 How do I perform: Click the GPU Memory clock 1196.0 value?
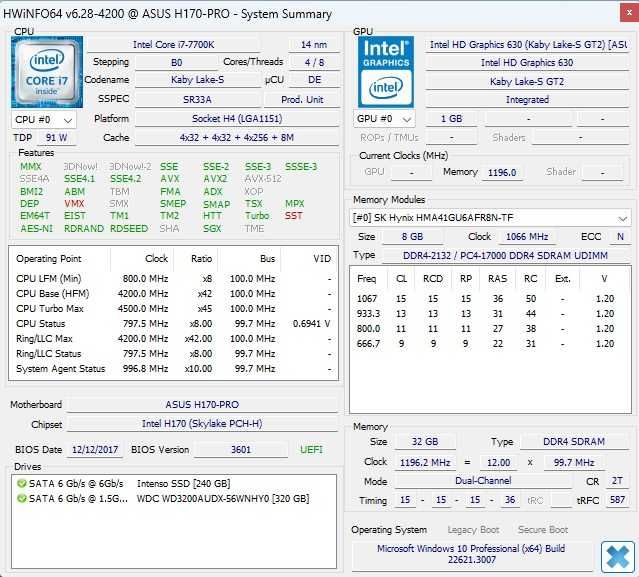(502, 173)
